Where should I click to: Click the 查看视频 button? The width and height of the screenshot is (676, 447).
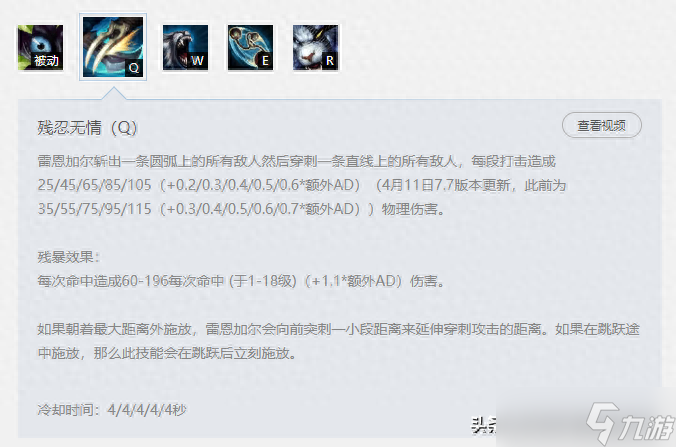[x=601, y=125]
